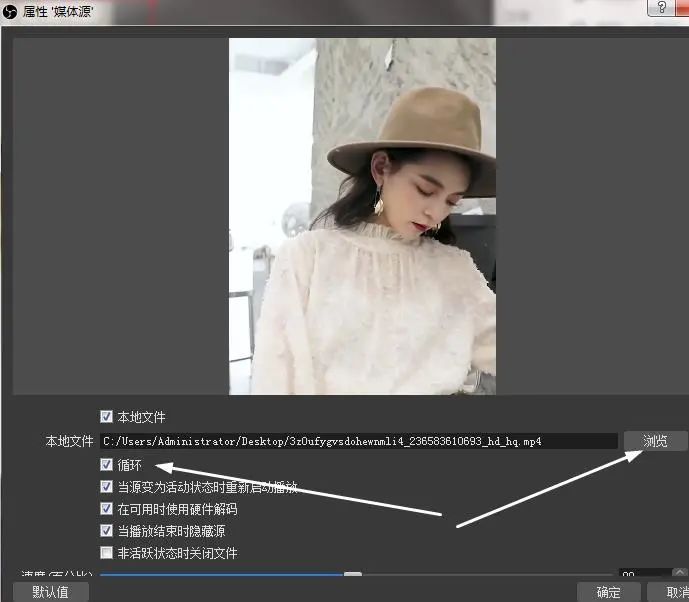Disable 在可用时使用硬件解码 option
The height and width of the screenshot is (602, 689).
(107, 509)
